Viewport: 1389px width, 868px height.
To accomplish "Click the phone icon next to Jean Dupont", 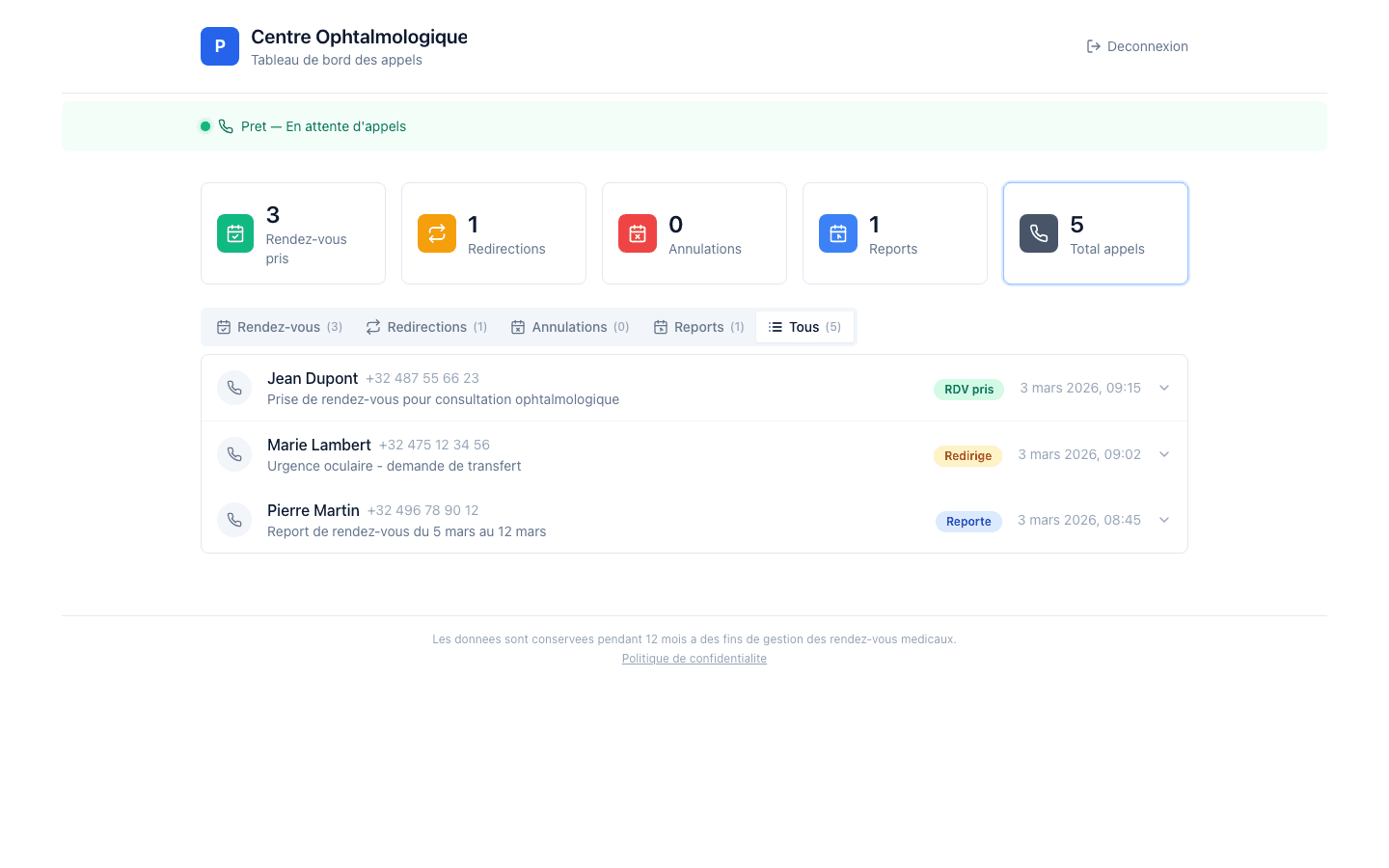I will click(x=234, y=388).
